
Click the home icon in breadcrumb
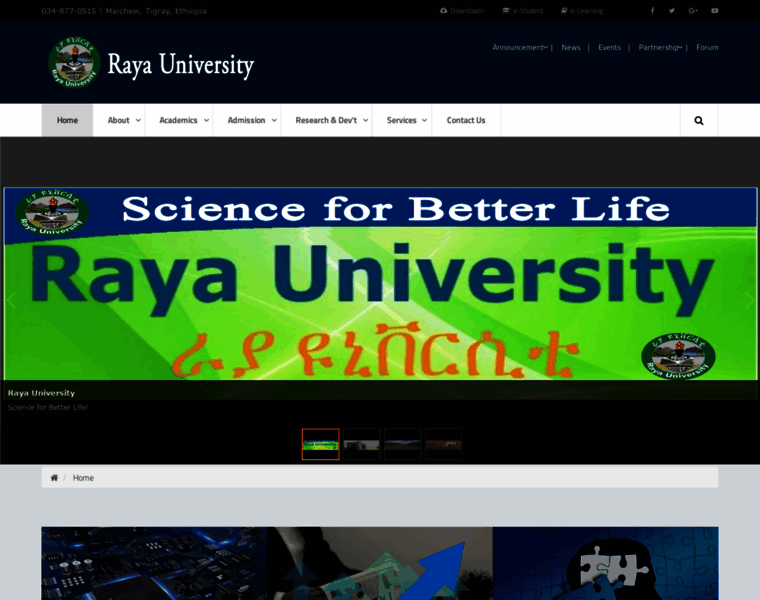pos(54,478)
